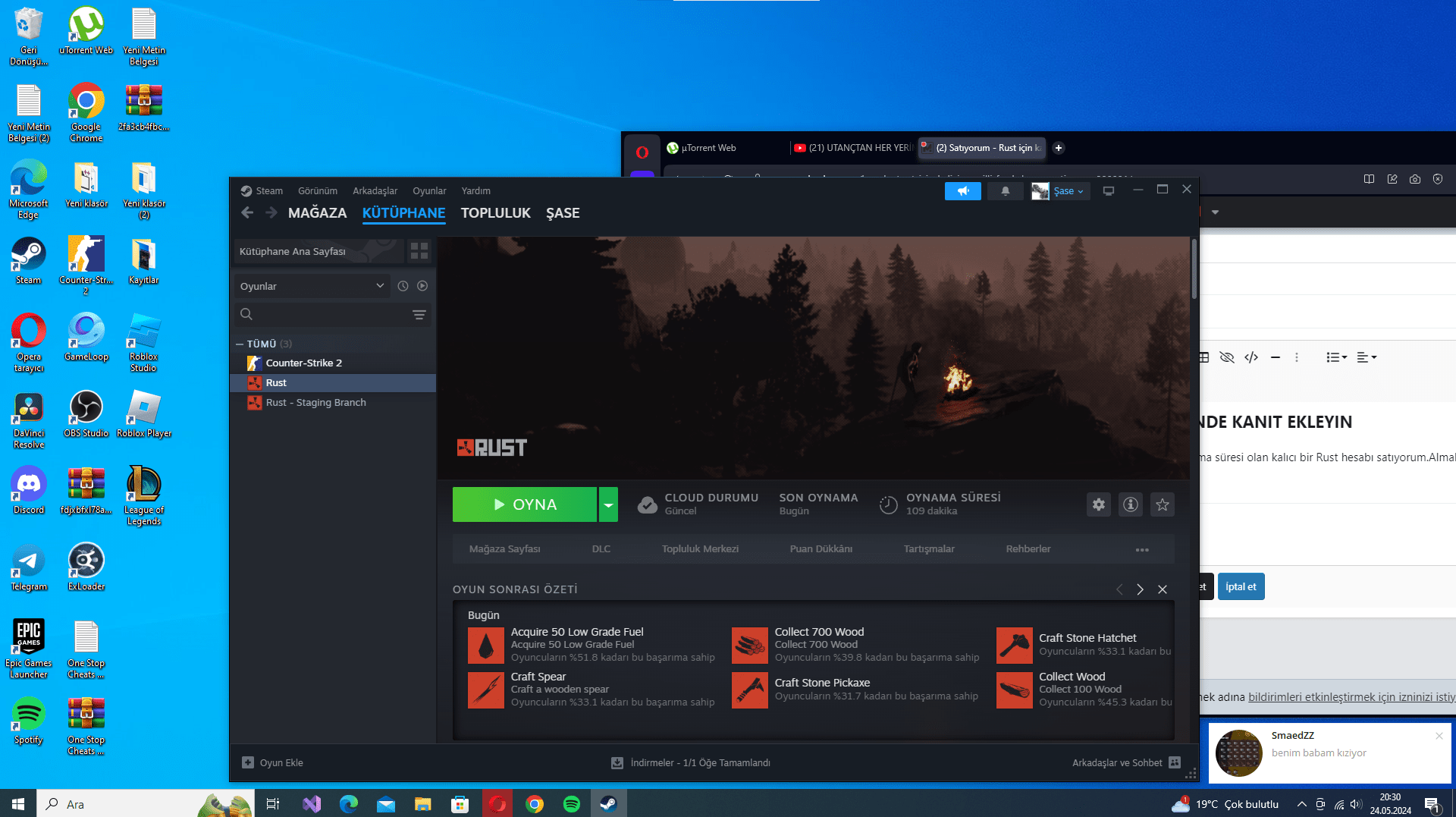Image resolution: width=1456 pixels, height=817 pixels.
Task: Click the Steam library search field
Action: coord(332,315)
